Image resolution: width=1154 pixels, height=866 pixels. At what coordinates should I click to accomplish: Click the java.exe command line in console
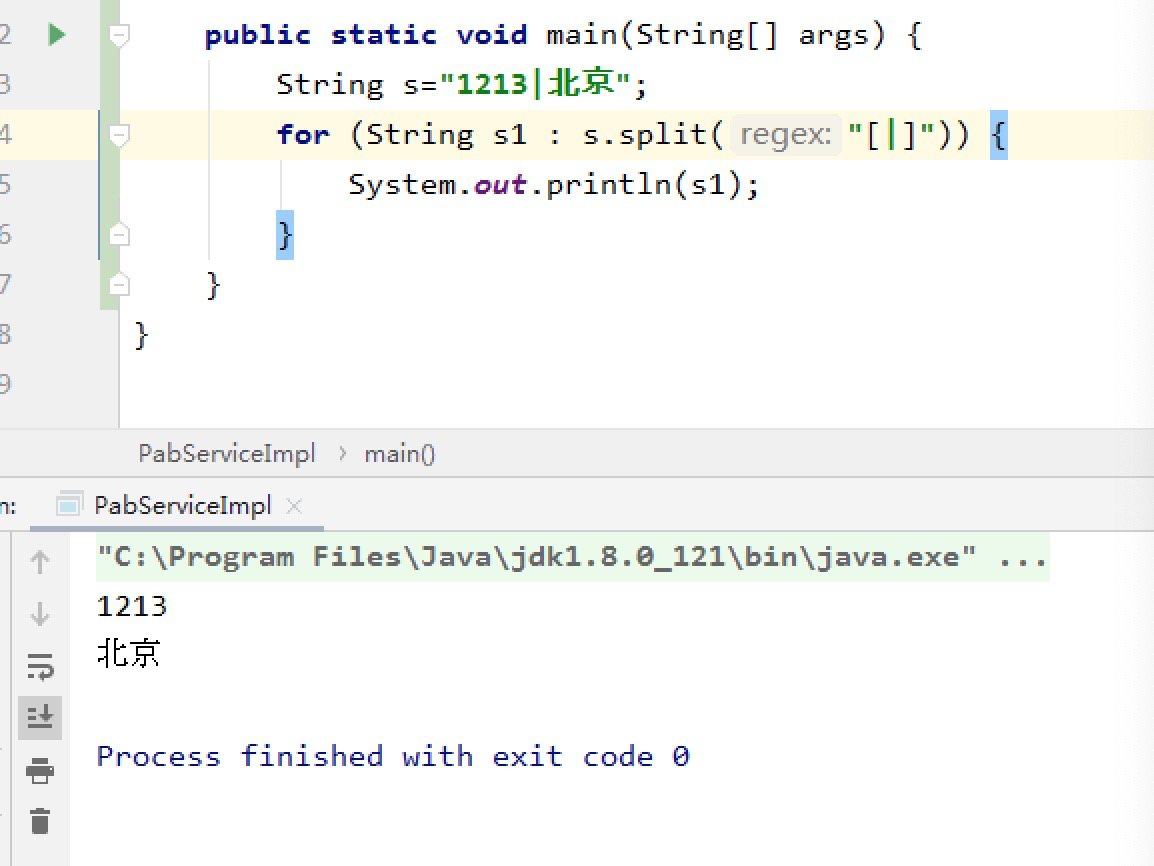(573, 557)
